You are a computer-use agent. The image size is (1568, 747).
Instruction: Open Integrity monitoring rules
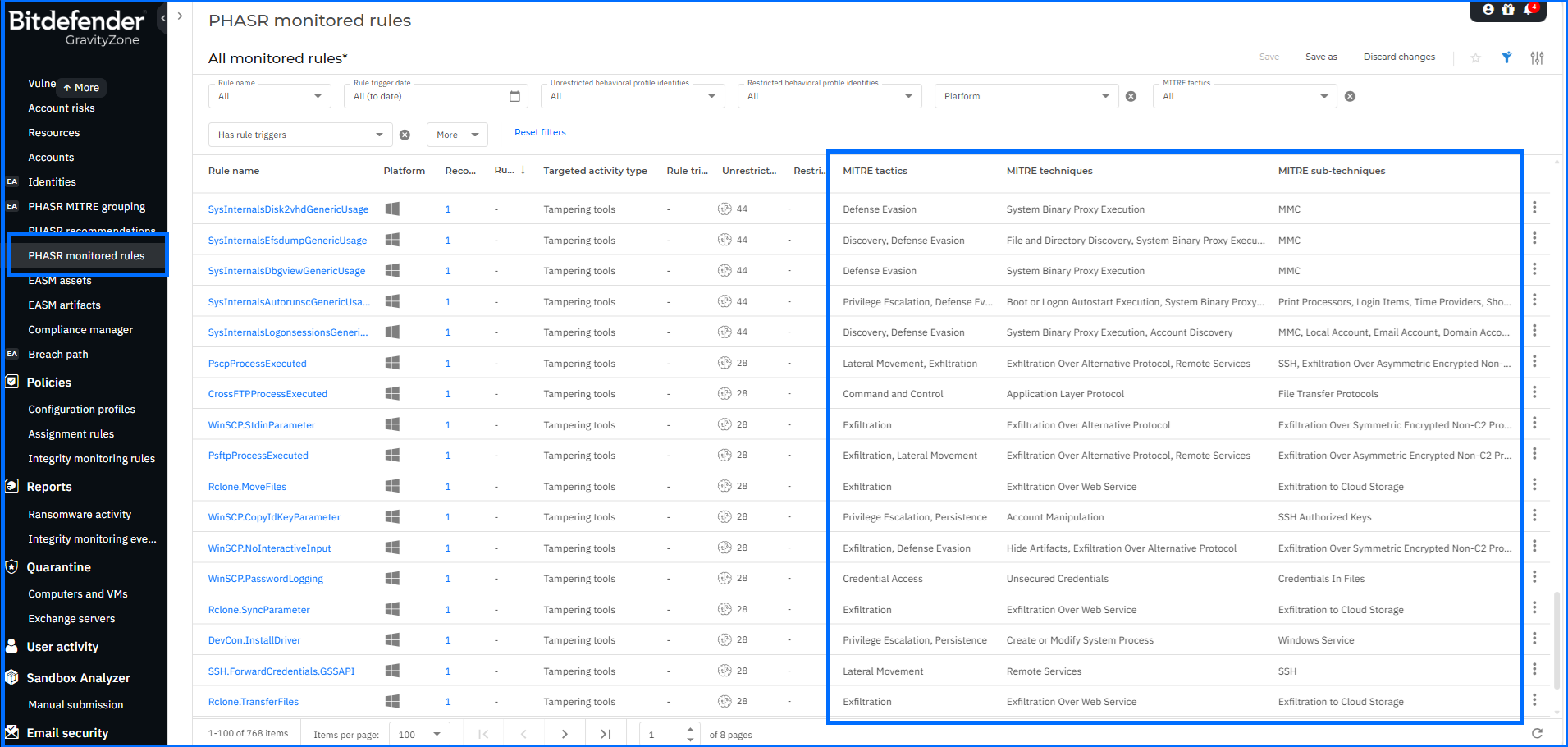pyautogui.click(x=91, y=458)
